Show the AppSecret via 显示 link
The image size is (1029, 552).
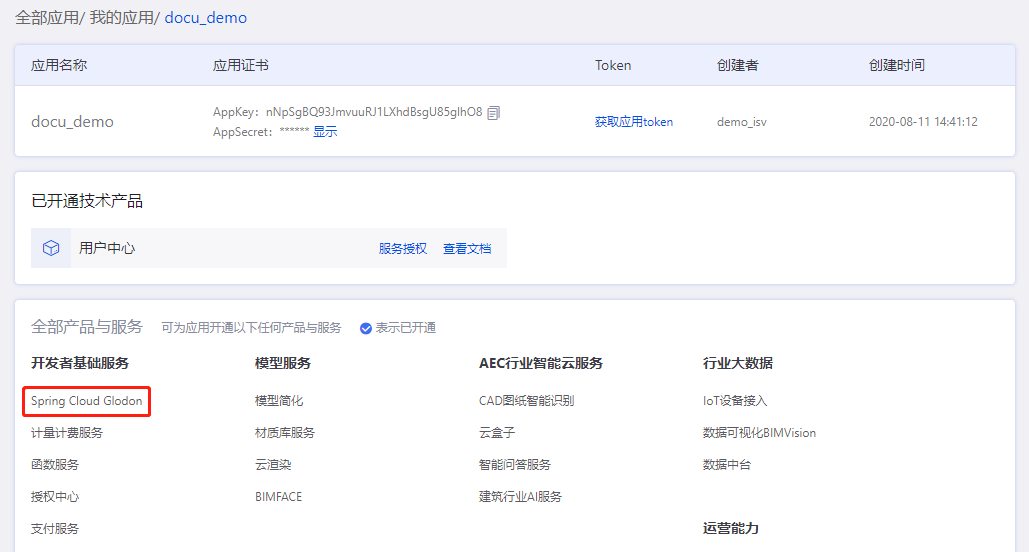325,132
